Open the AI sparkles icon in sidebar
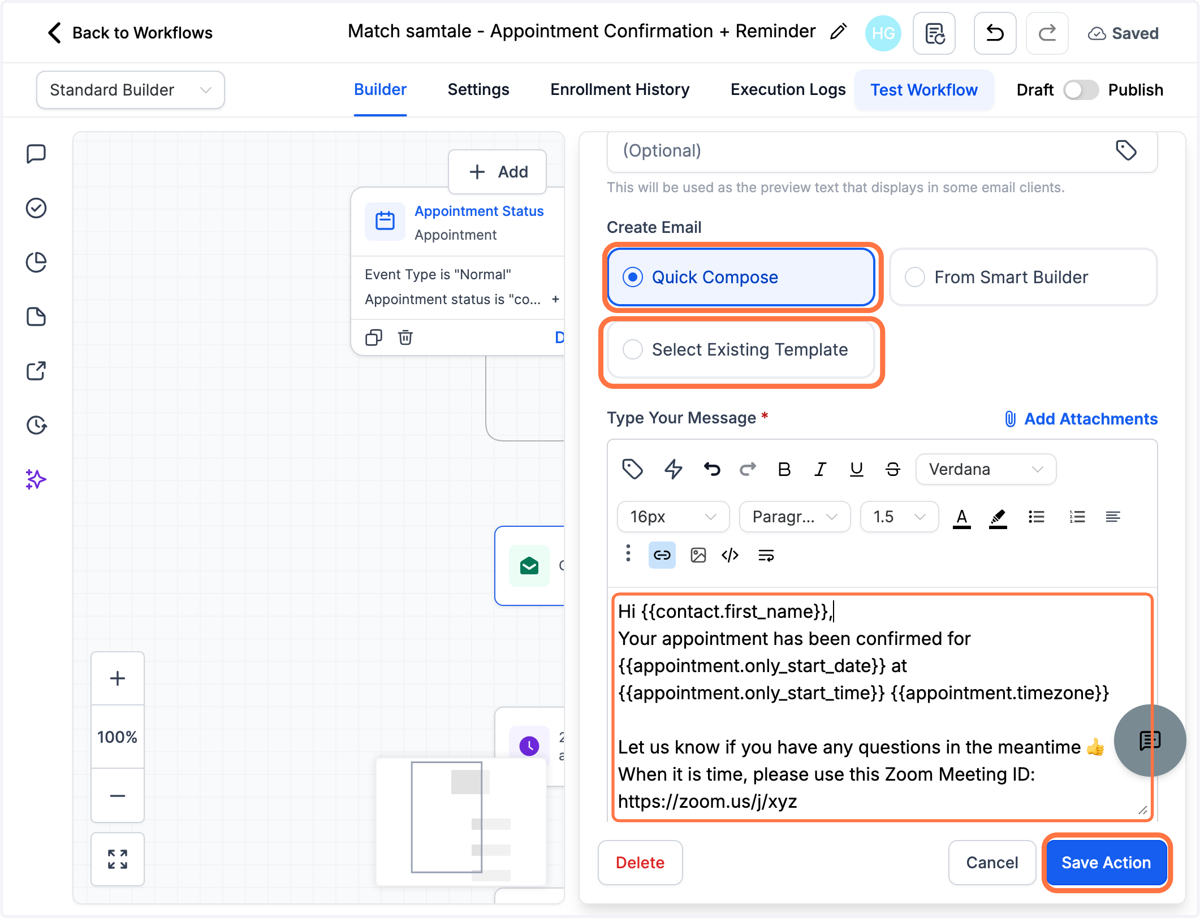Viewport: 1200px width, 918px height. [x=36, y=480]
